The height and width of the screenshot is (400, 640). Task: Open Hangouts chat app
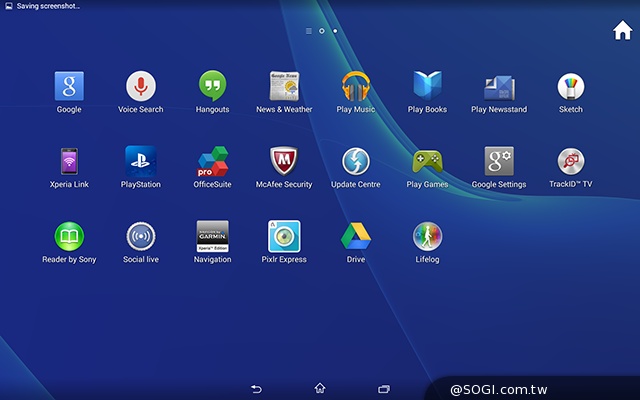pos(212,86)
